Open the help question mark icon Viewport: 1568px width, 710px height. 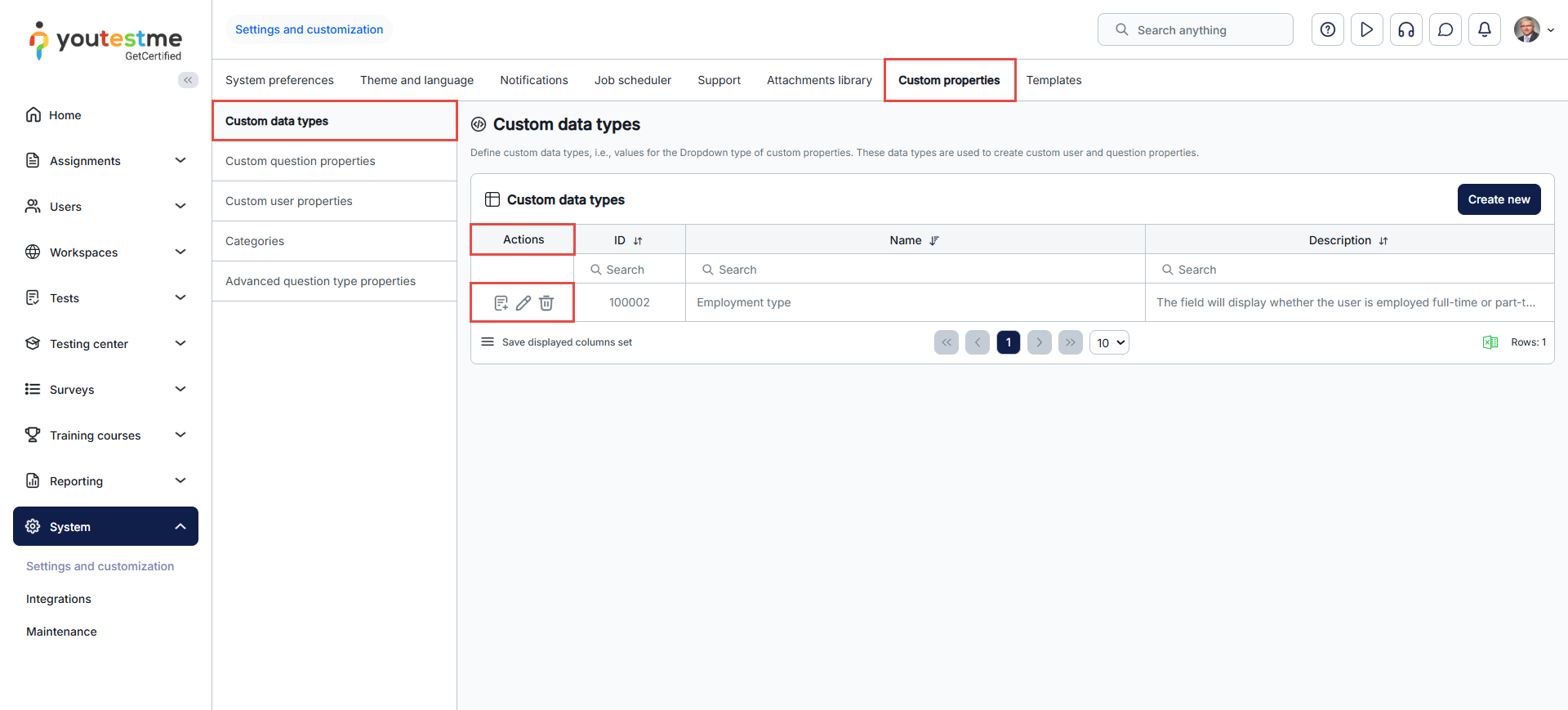coord(1327,30)
